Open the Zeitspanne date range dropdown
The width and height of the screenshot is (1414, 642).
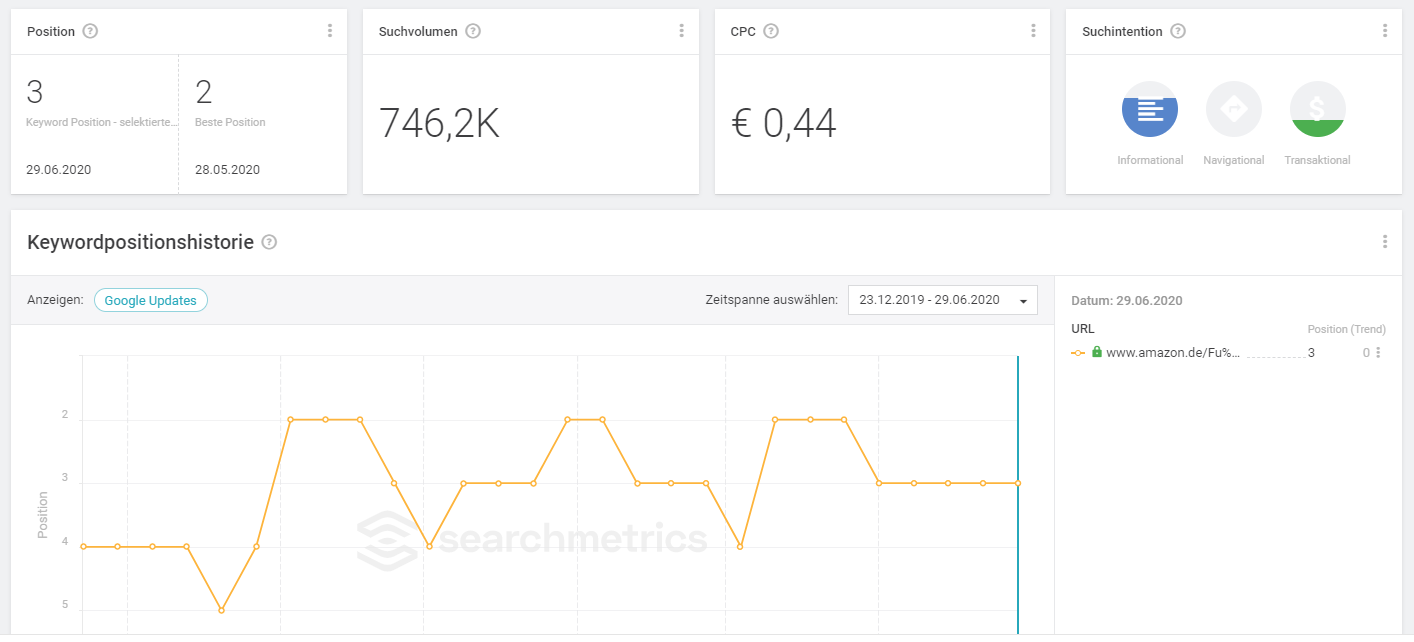click(x=943, y=300)
